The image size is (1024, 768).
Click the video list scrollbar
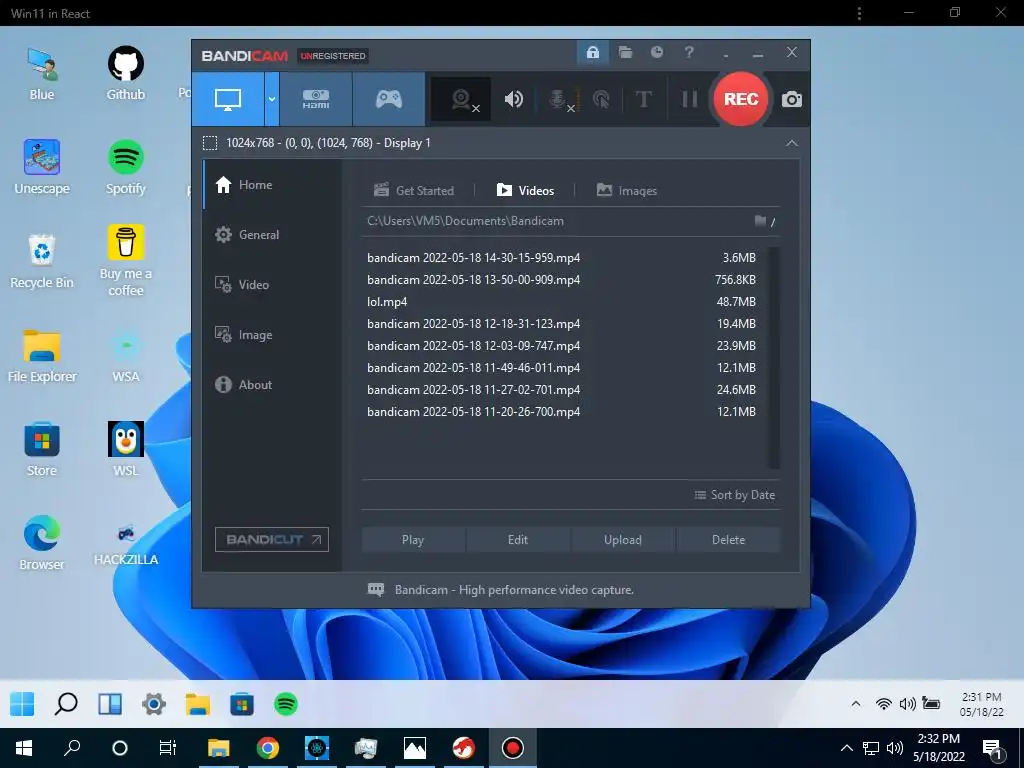(x=774, y=358)
